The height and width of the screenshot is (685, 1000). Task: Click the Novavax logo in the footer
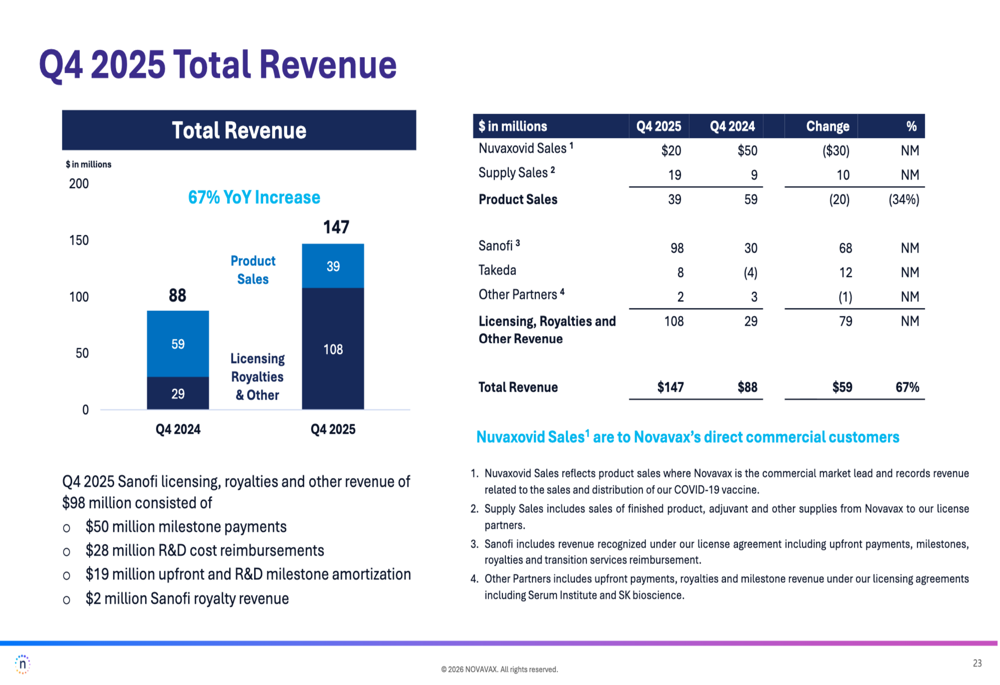click(23, 663)
